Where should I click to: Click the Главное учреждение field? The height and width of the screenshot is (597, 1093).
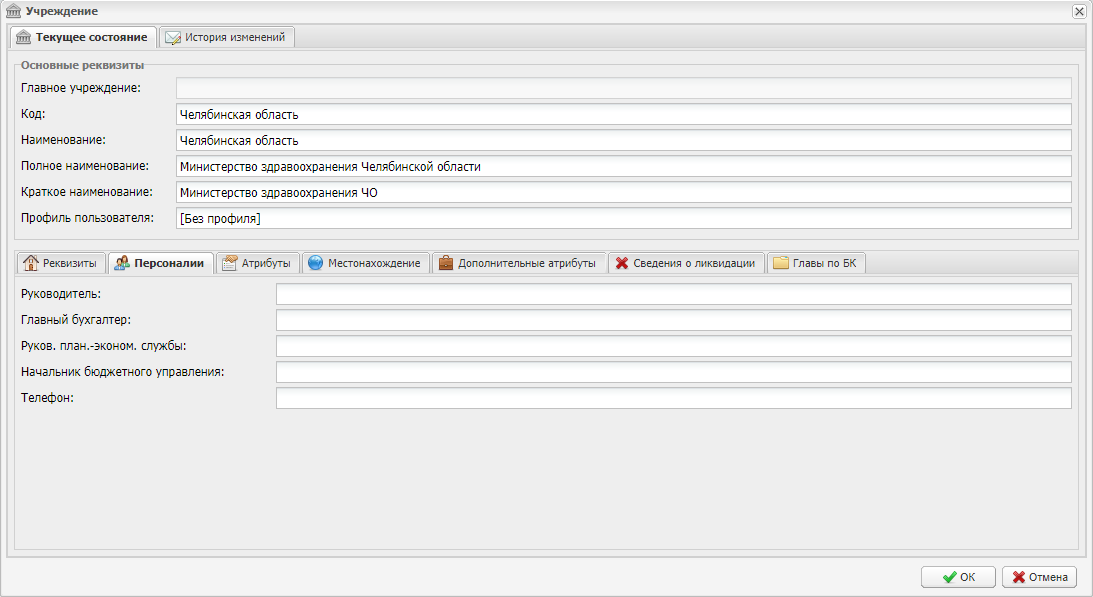pos(623,88)
